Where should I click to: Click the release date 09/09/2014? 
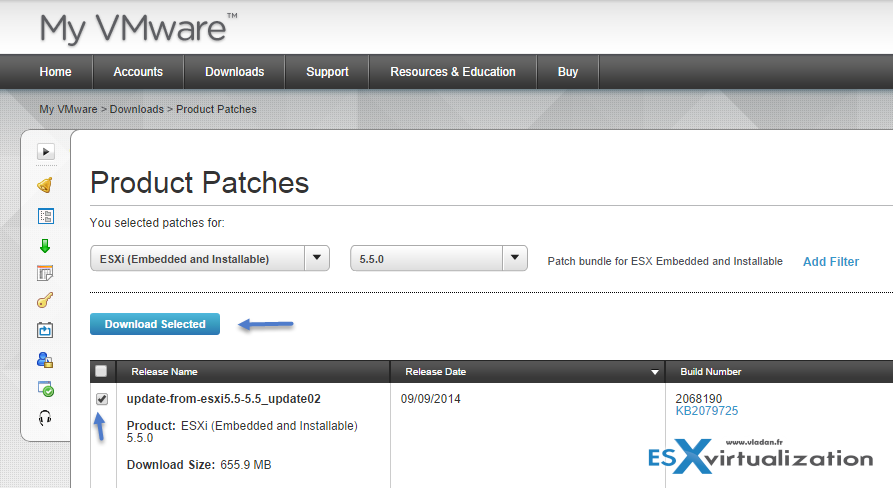point(431,399)
